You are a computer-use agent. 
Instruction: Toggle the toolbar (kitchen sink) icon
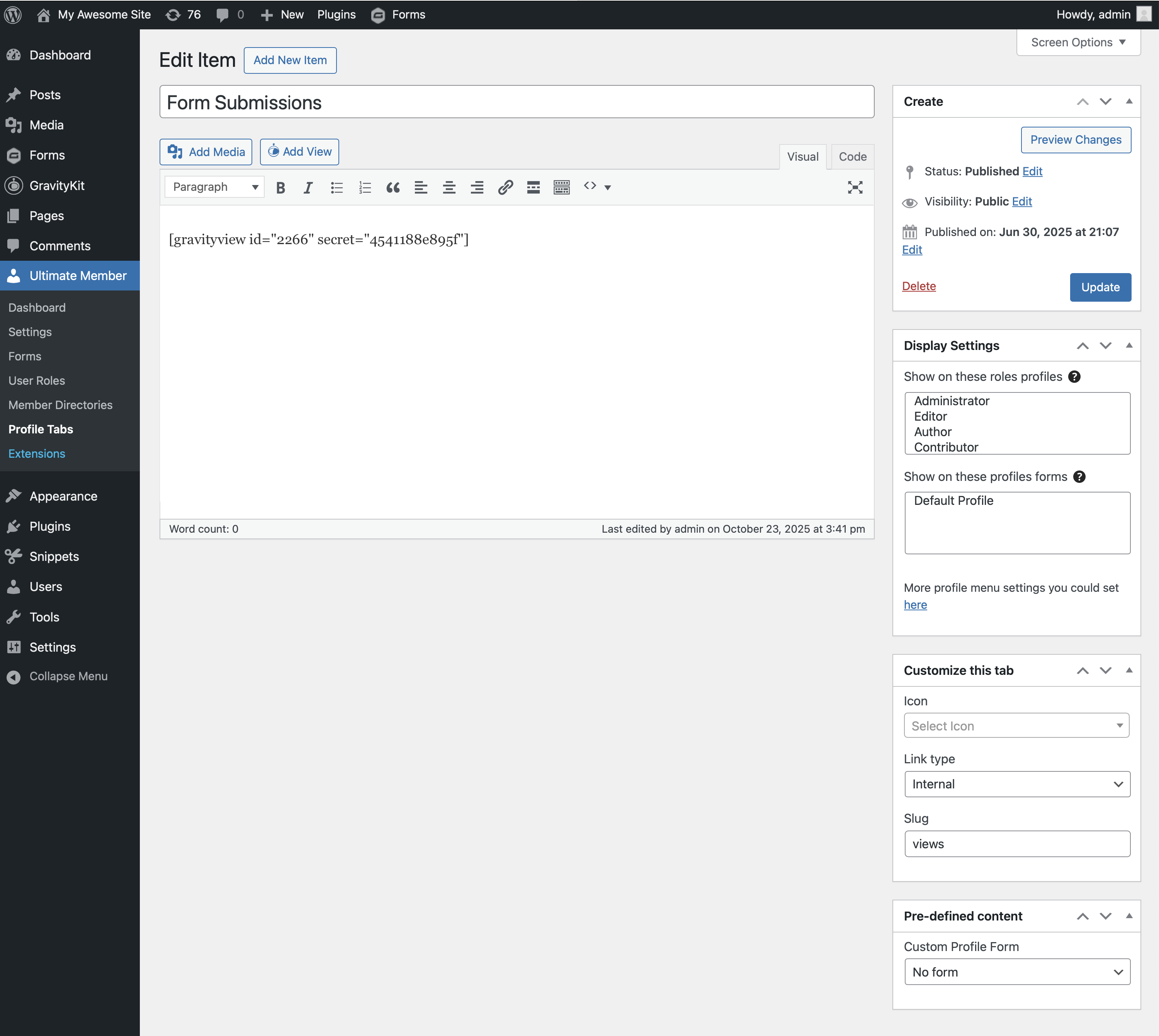[561, 187]
